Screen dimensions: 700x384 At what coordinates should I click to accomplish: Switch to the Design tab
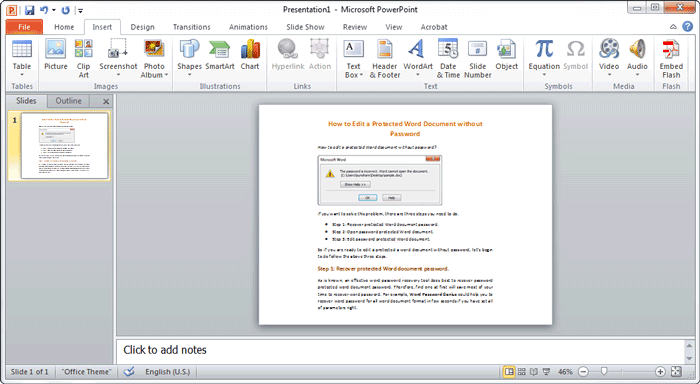142,27
